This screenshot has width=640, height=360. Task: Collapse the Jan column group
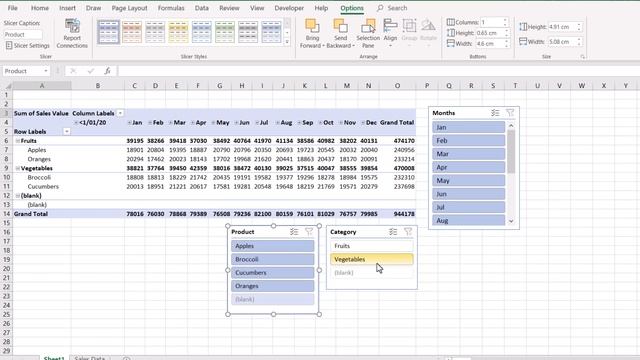point(129,122)
